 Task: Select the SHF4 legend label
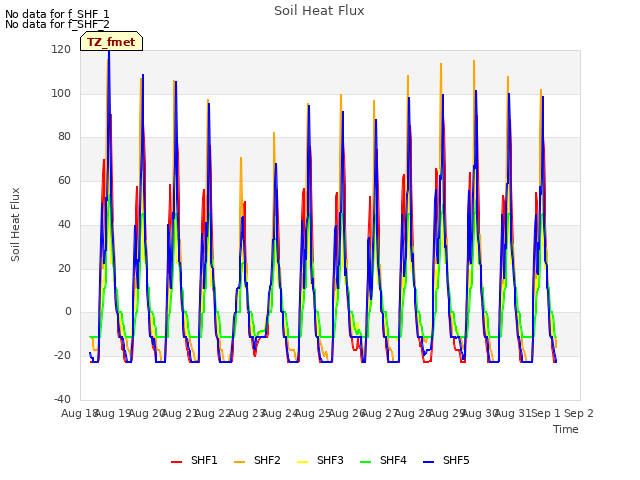pyautogui.click(x=393, y=460)
